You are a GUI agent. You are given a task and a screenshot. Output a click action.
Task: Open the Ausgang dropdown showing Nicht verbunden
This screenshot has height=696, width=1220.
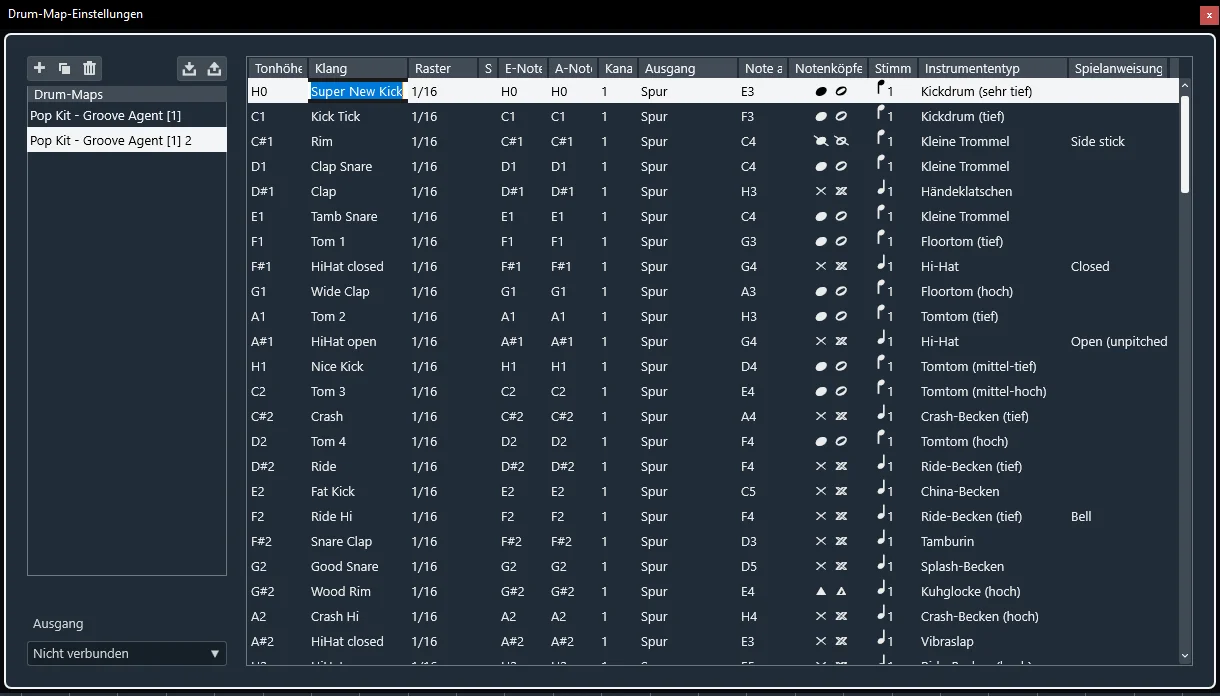pos(127,653)
